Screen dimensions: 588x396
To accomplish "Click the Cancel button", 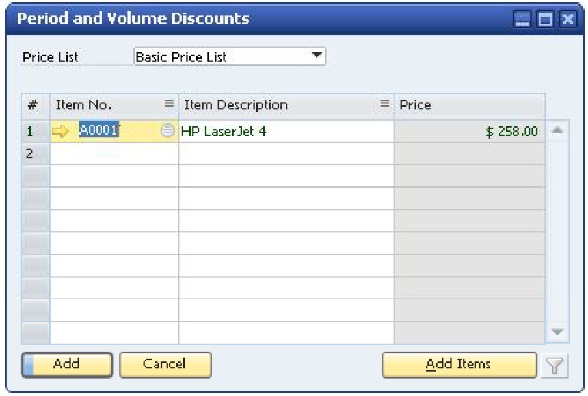I will [165, 364].
